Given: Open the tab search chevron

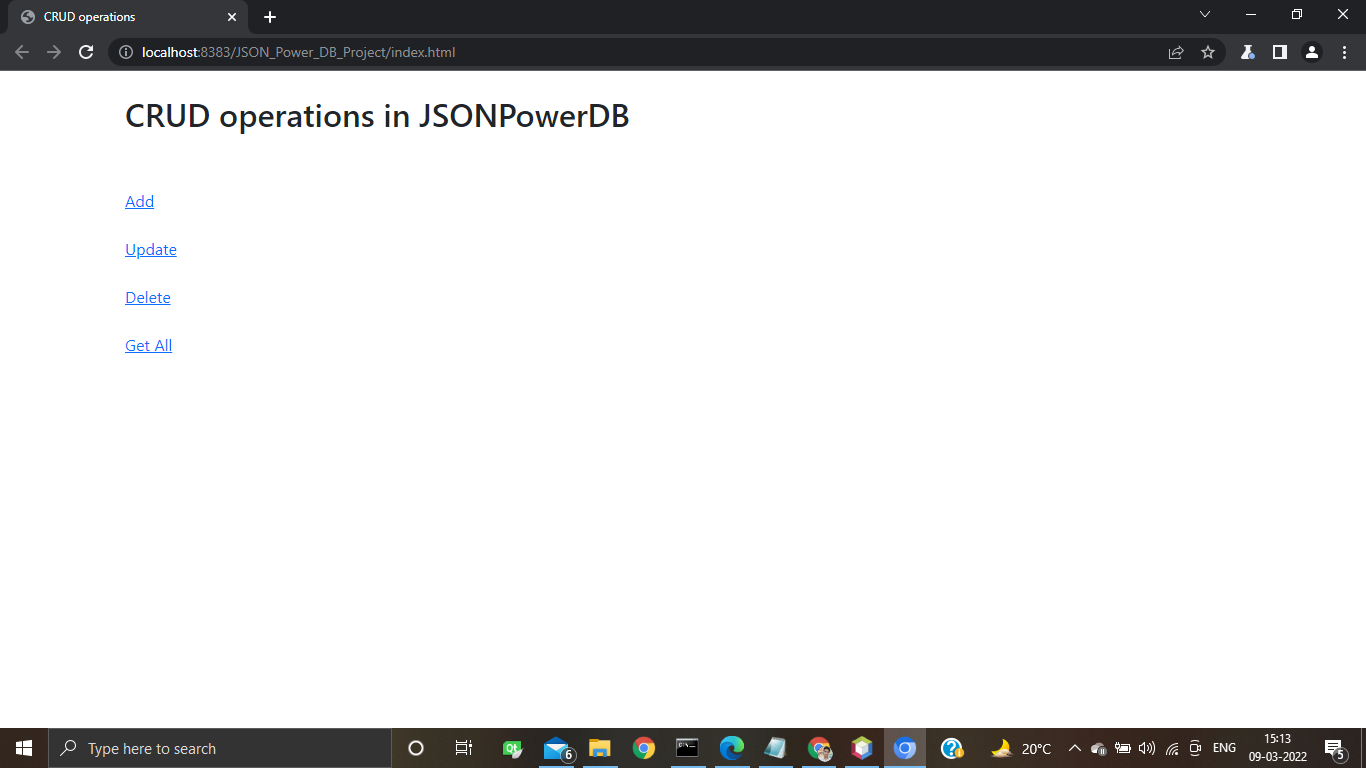Looking at the screenshot, I should tap(1204, 15).
